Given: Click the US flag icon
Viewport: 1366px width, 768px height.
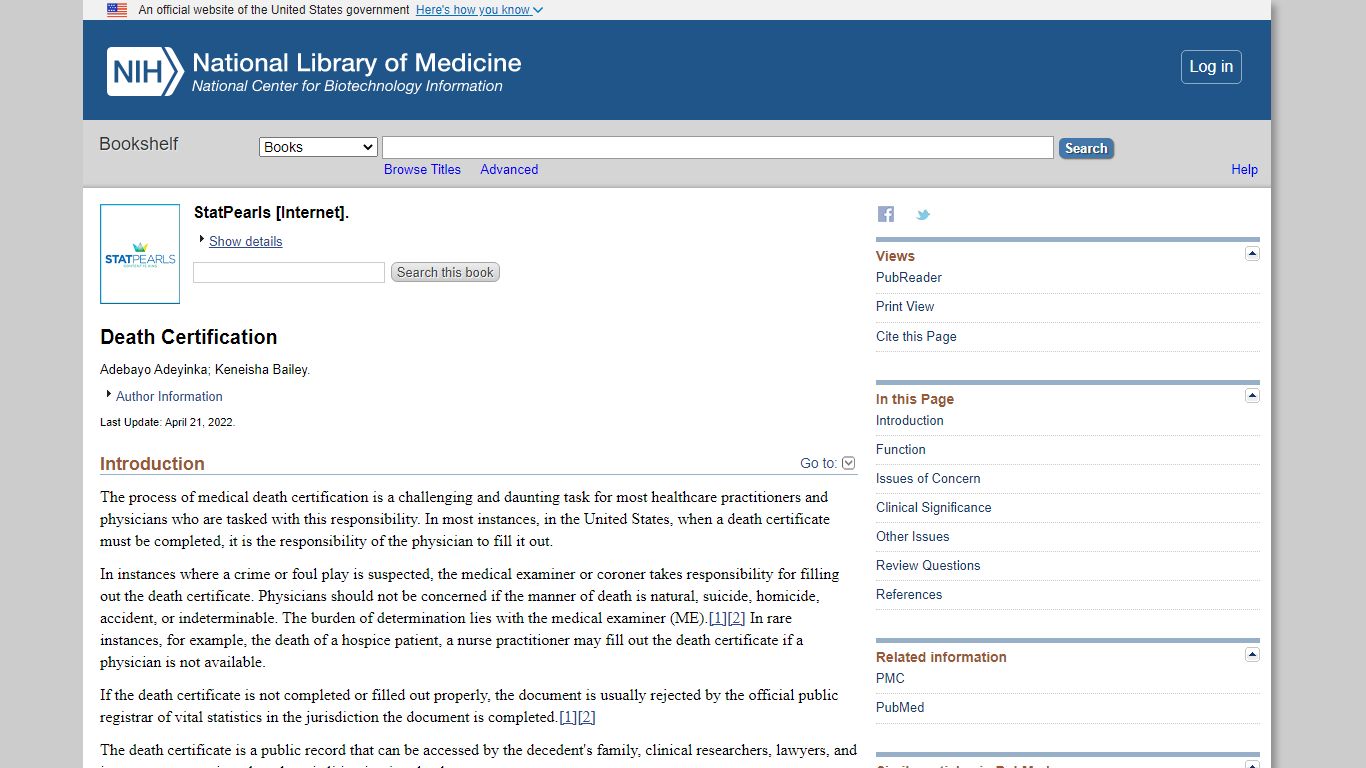Looking at the screenshot, I should click(x=117, y=10).
